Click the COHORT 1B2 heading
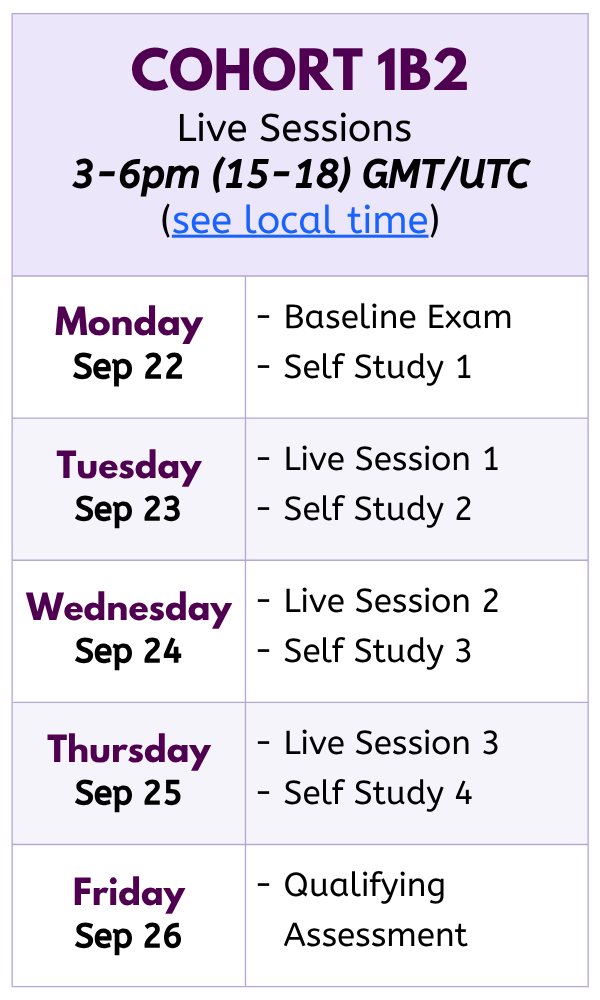 (x=300, y=71)
